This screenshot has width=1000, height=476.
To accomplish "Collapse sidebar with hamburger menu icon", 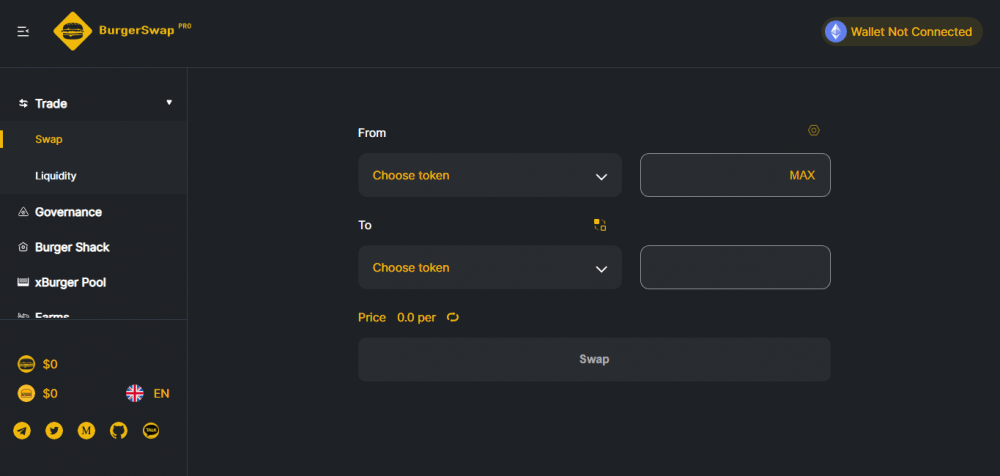I will (23, 31).
